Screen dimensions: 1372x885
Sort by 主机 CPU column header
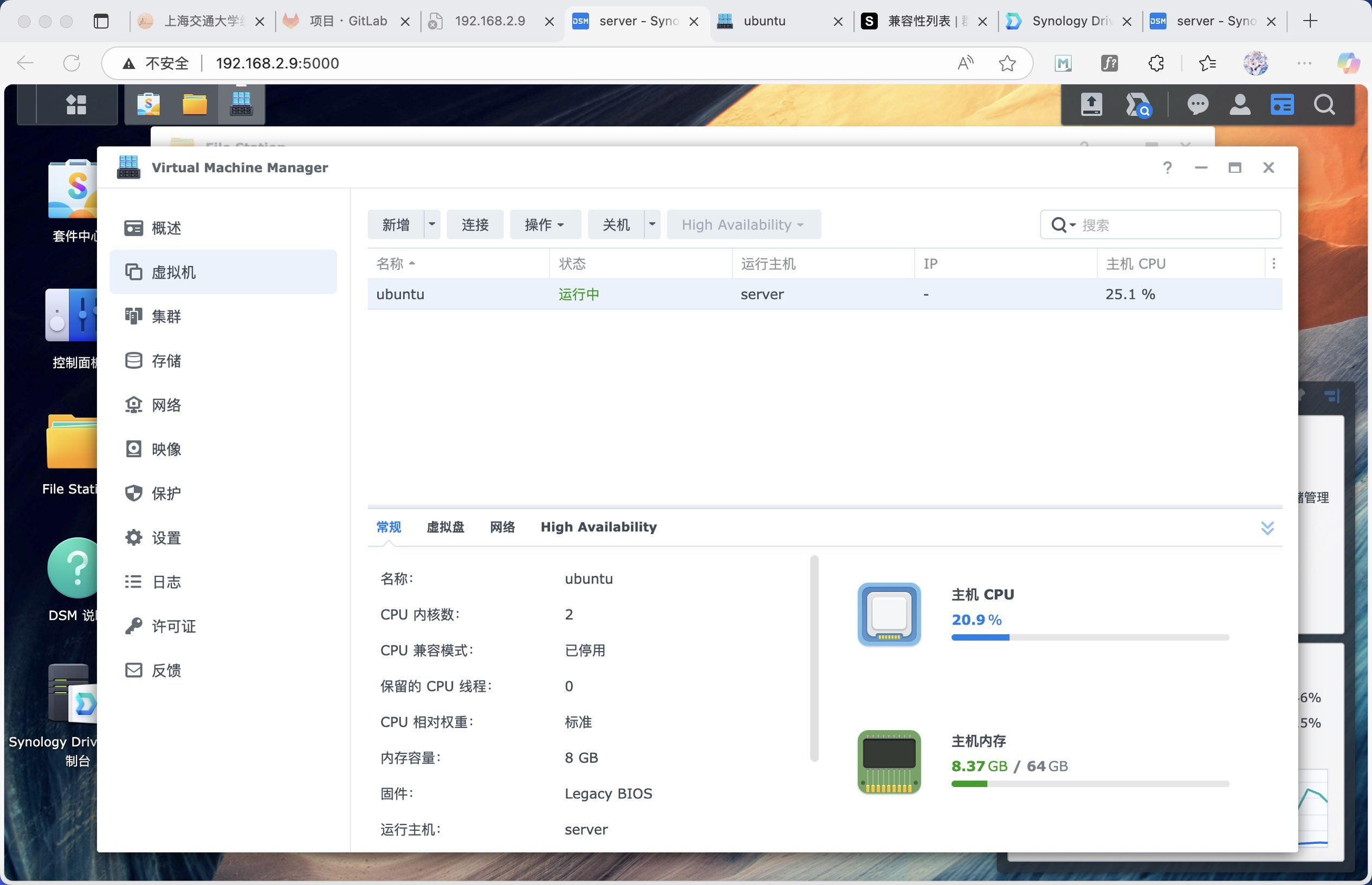(x=1181, y=264)
